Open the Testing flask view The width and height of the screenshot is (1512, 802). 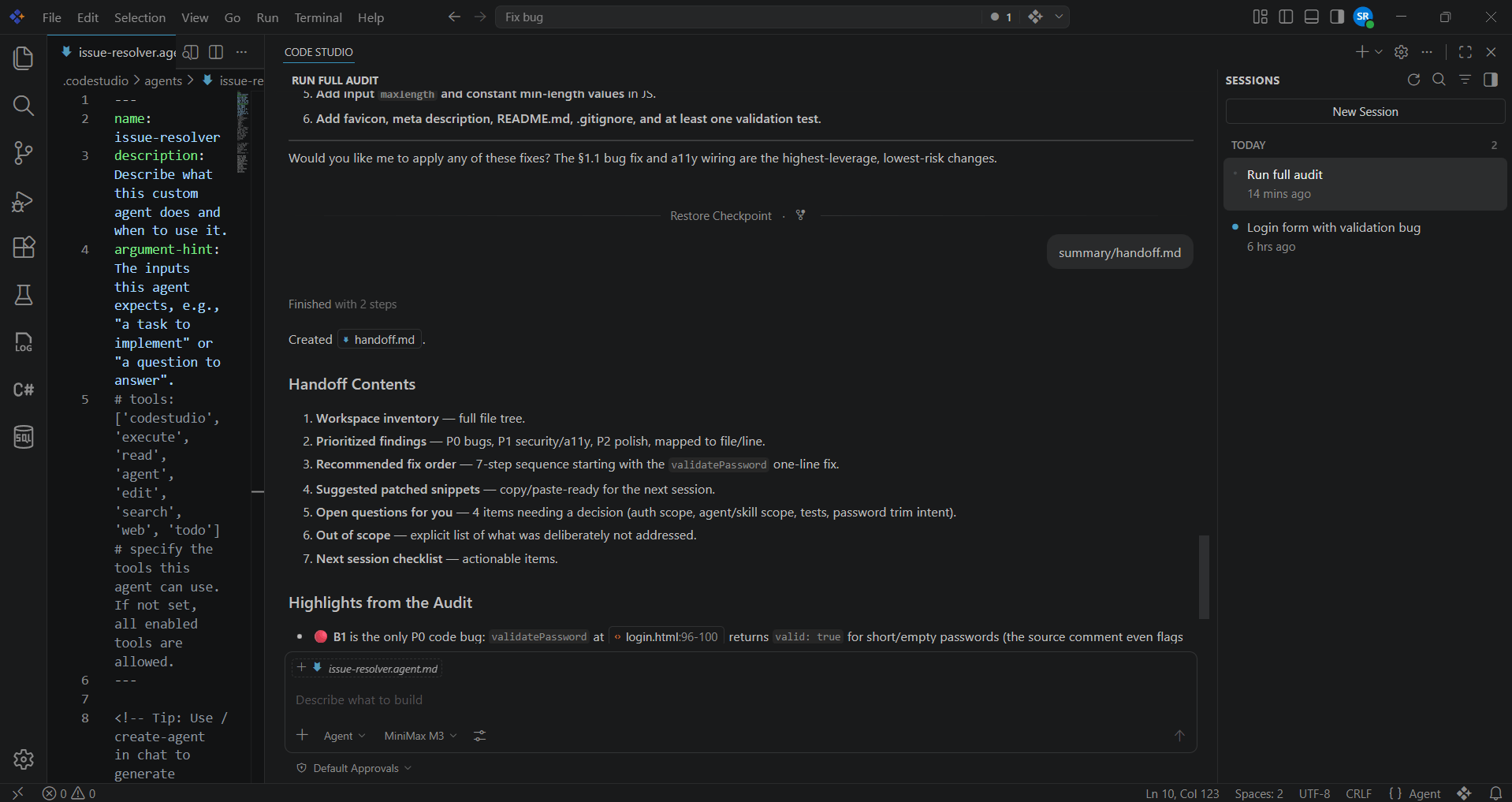(x=24, y=295)
